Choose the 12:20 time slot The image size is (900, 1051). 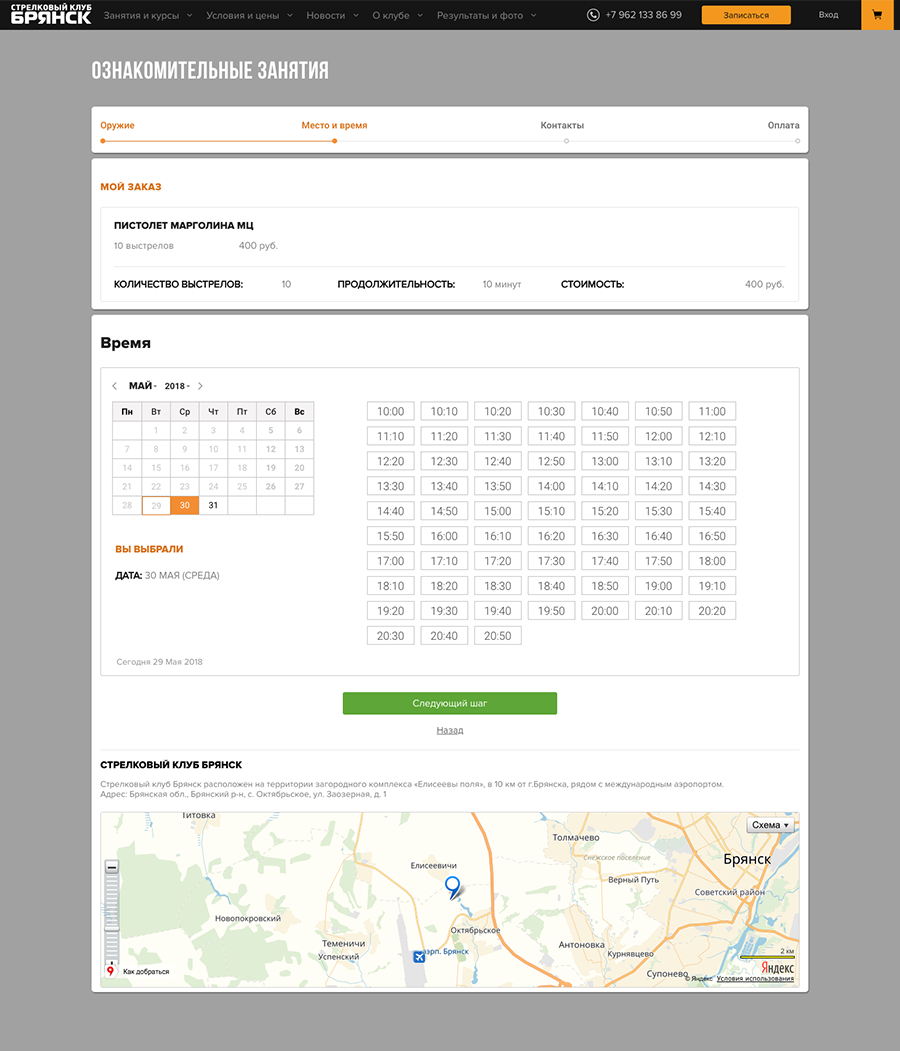click(391, 461)
